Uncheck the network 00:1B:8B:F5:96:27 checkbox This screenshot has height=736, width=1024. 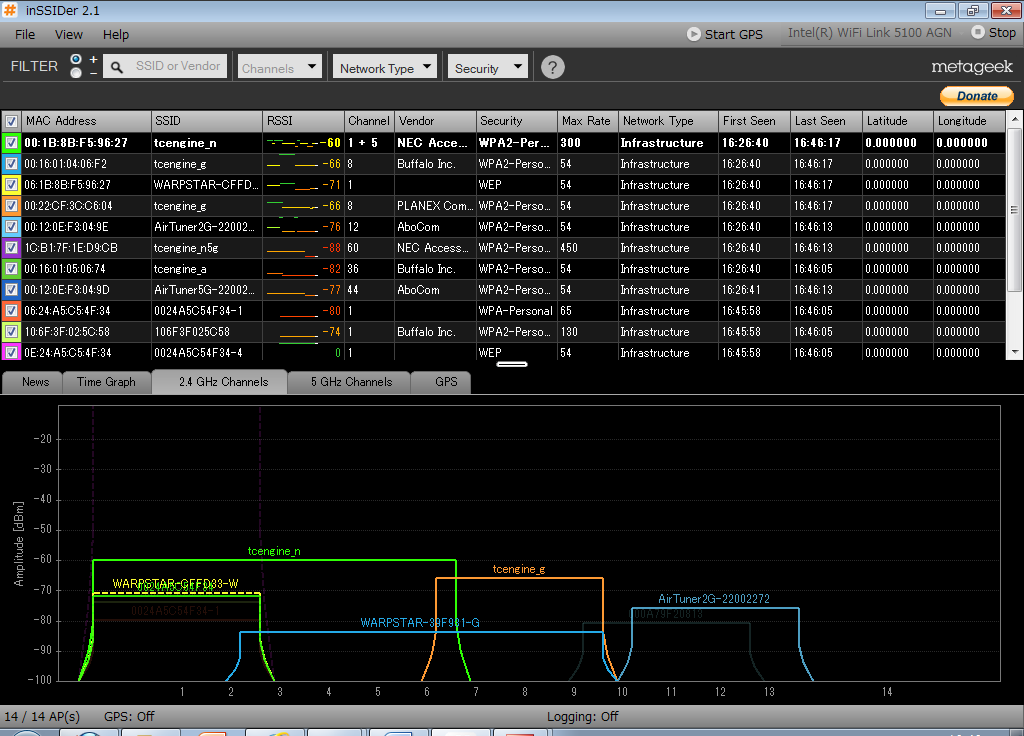(11, 143)
